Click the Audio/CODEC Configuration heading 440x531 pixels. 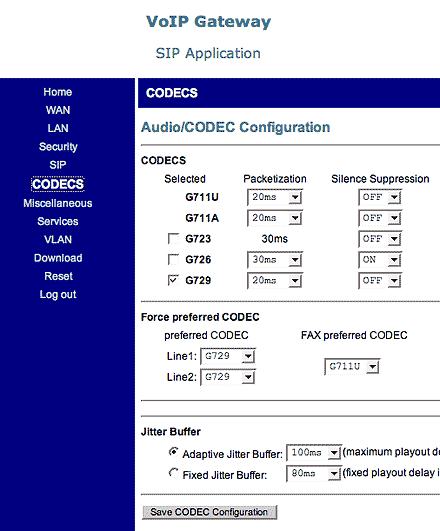pyautogui.click(x=235, y=127)
